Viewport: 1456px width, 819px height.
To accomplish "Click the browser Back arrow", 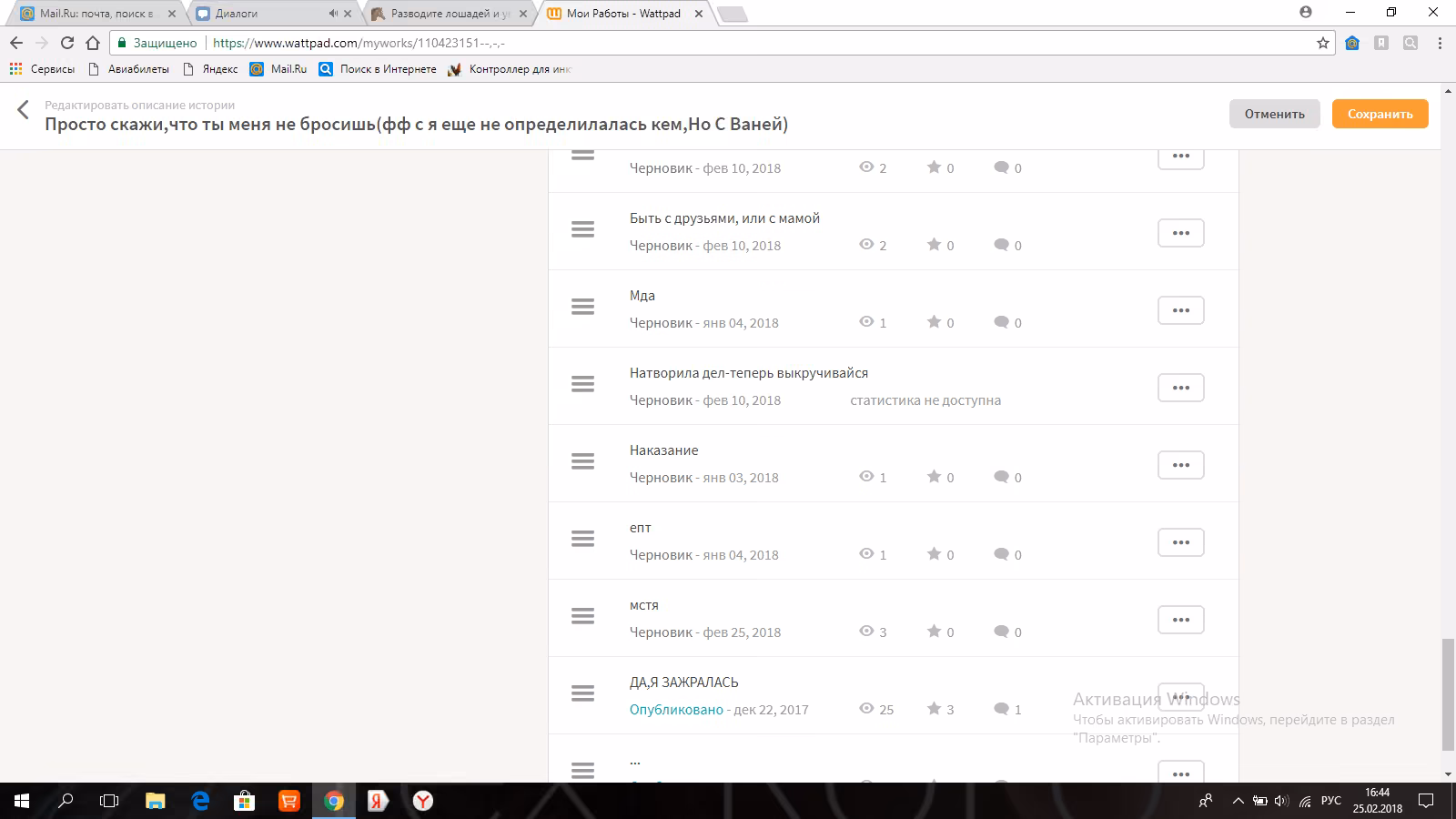I will coord(16,43).
